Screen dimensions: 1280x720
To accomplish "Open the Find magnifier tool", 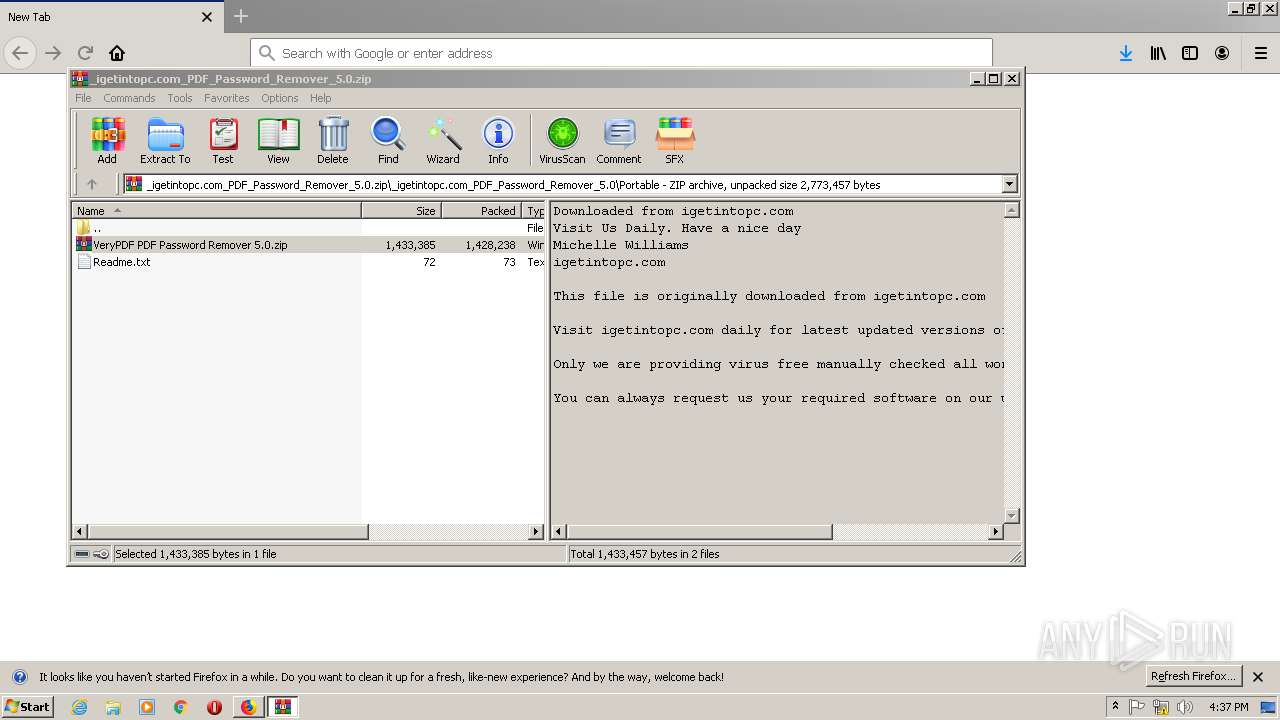I will click(388, 140).
